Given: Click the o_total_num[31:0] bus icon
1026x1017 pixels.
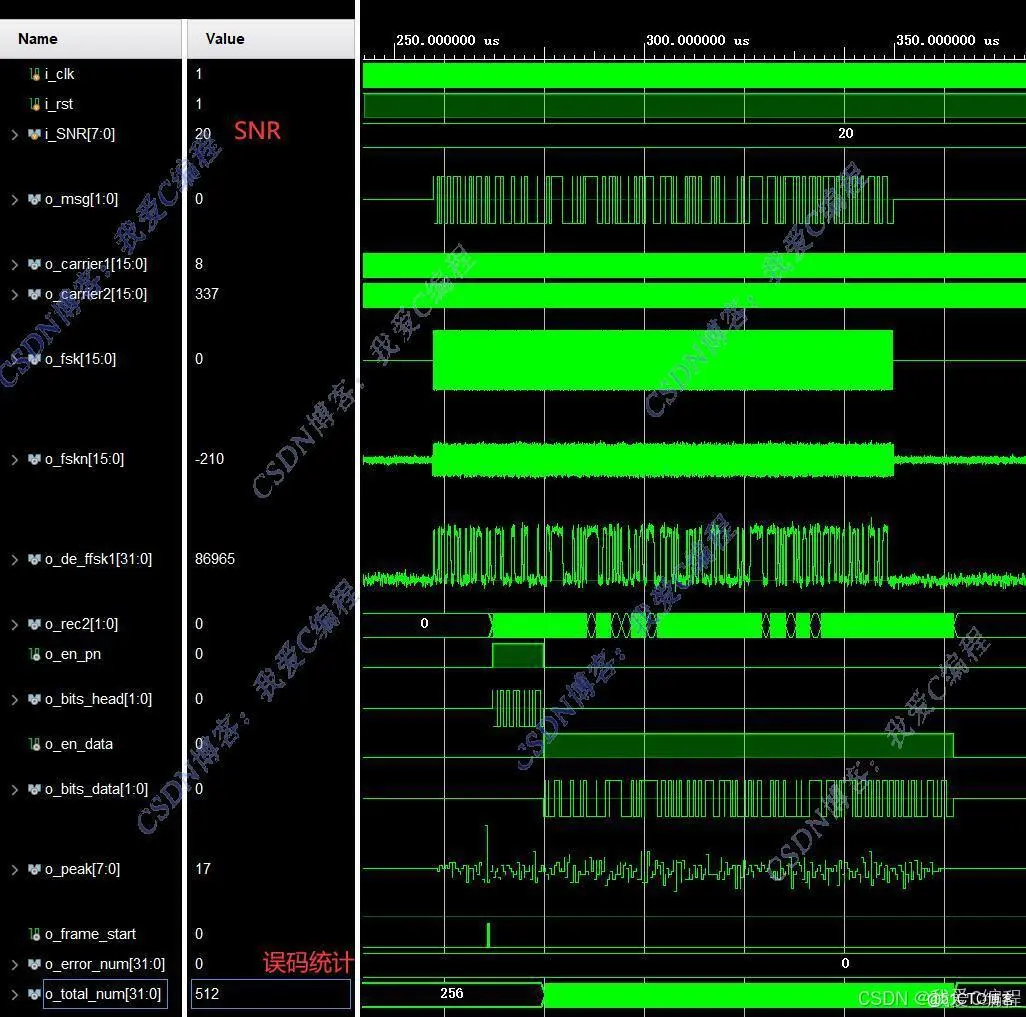Looking at the screenshot, I should click(x=35, y=995).
